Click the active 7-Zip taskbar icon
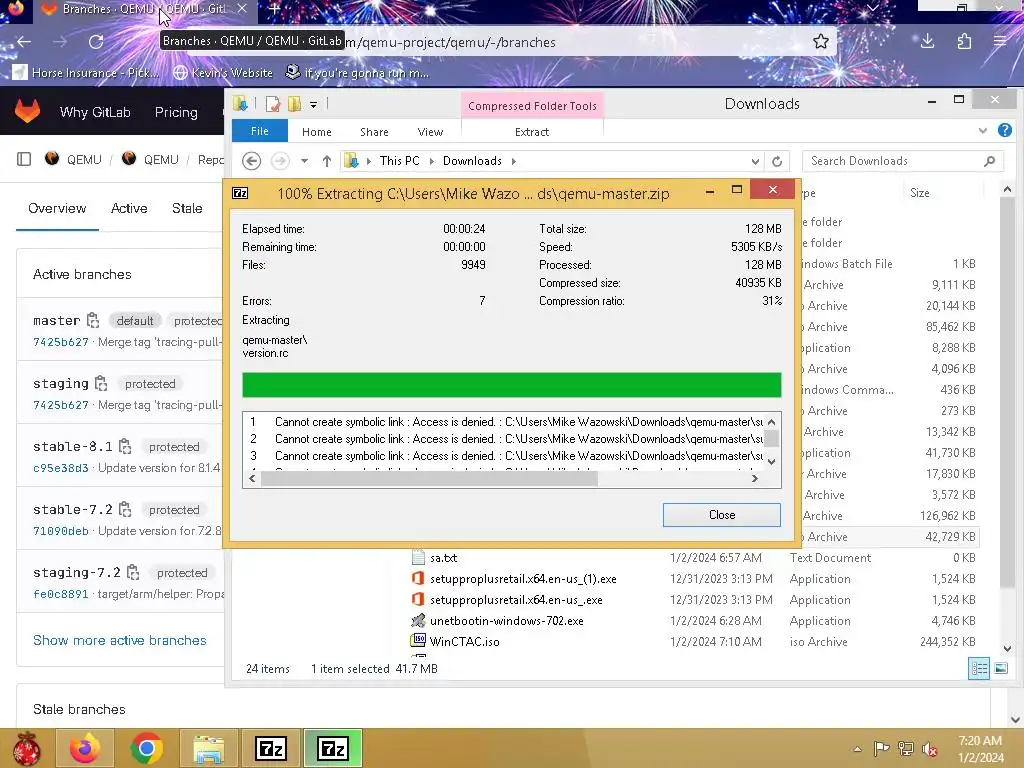The height and width of the screenshot is (768, 1024). (x=332, y=748)
